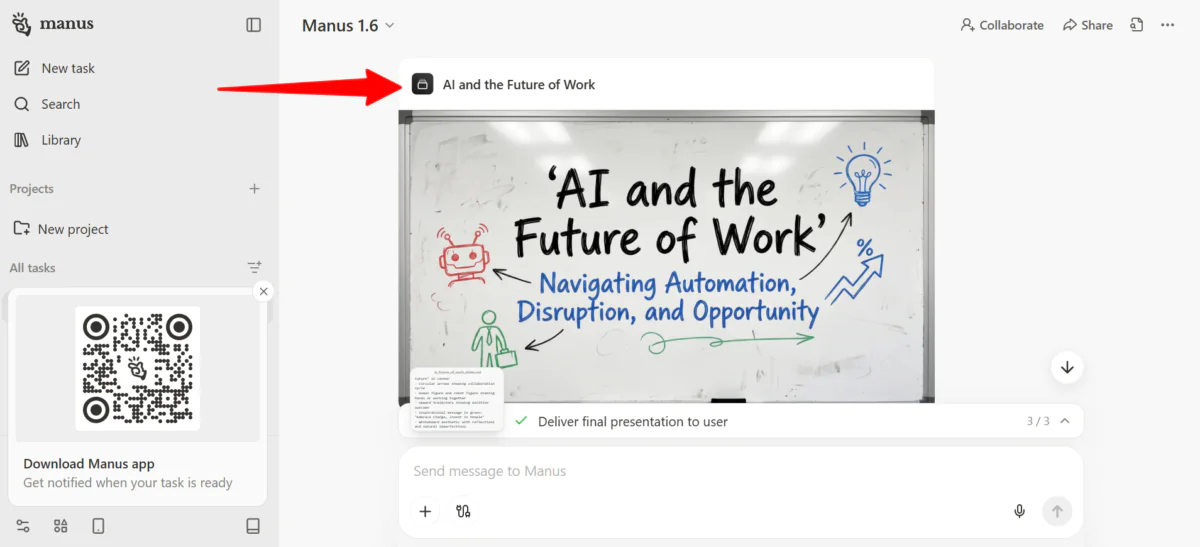Add an attachment with the plus button
The width and height of the screenshot is (1200, 547).
(x=425, y=511)
